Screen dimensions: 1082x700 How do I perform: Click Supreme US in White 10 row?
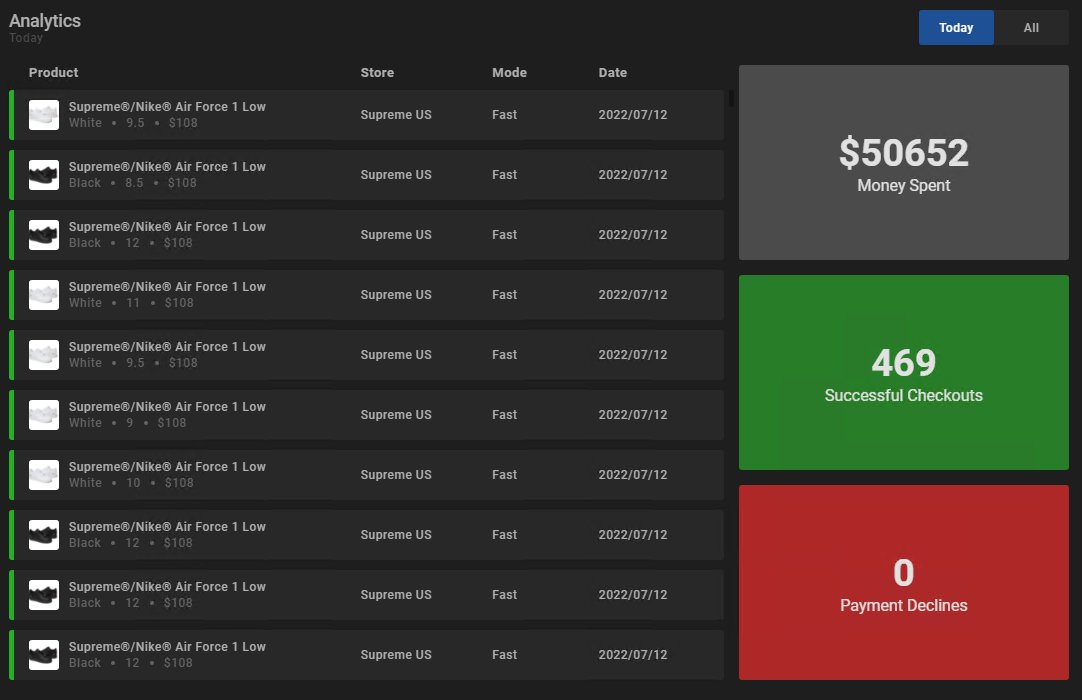396,475
